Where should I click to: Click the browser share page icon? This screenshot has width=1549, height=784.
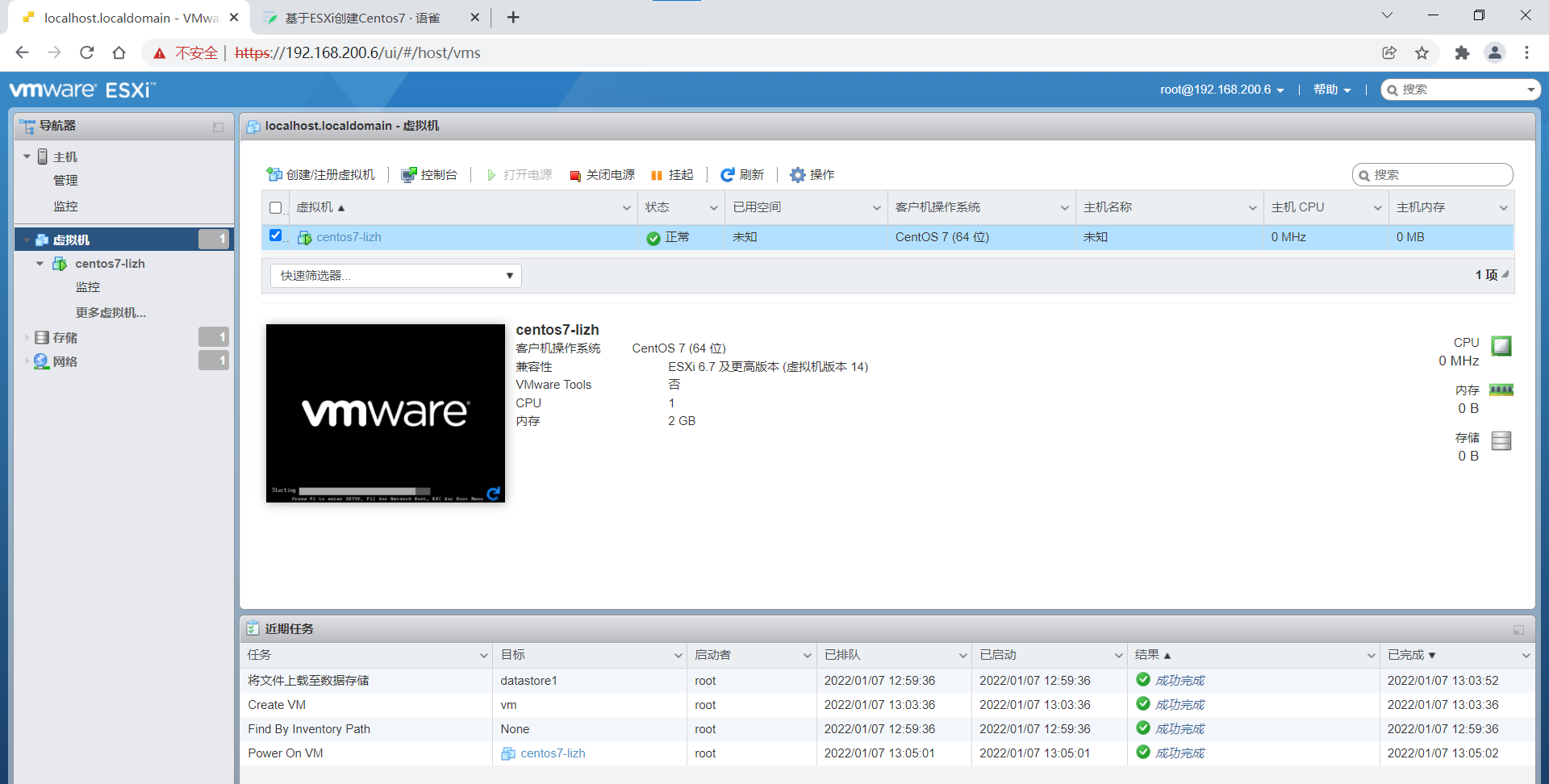click(x=1389, y=52)
